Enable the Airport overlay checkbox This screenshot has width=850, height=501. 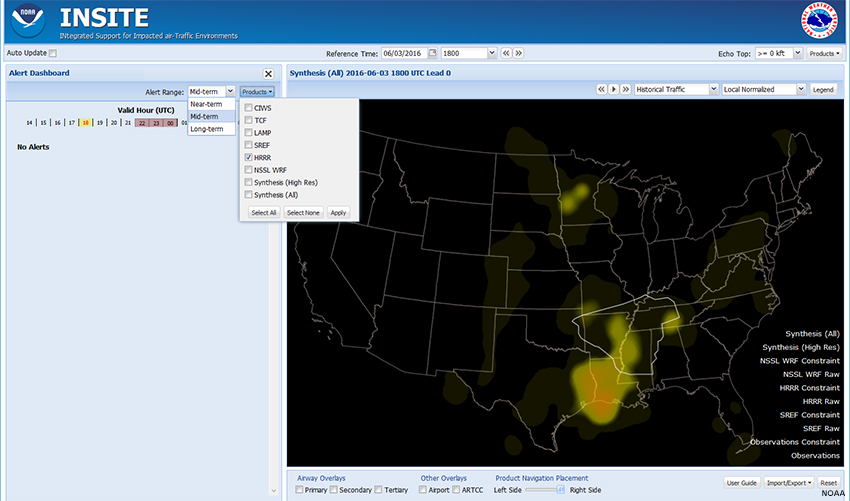pyautogui.click(x=423, y=490)
